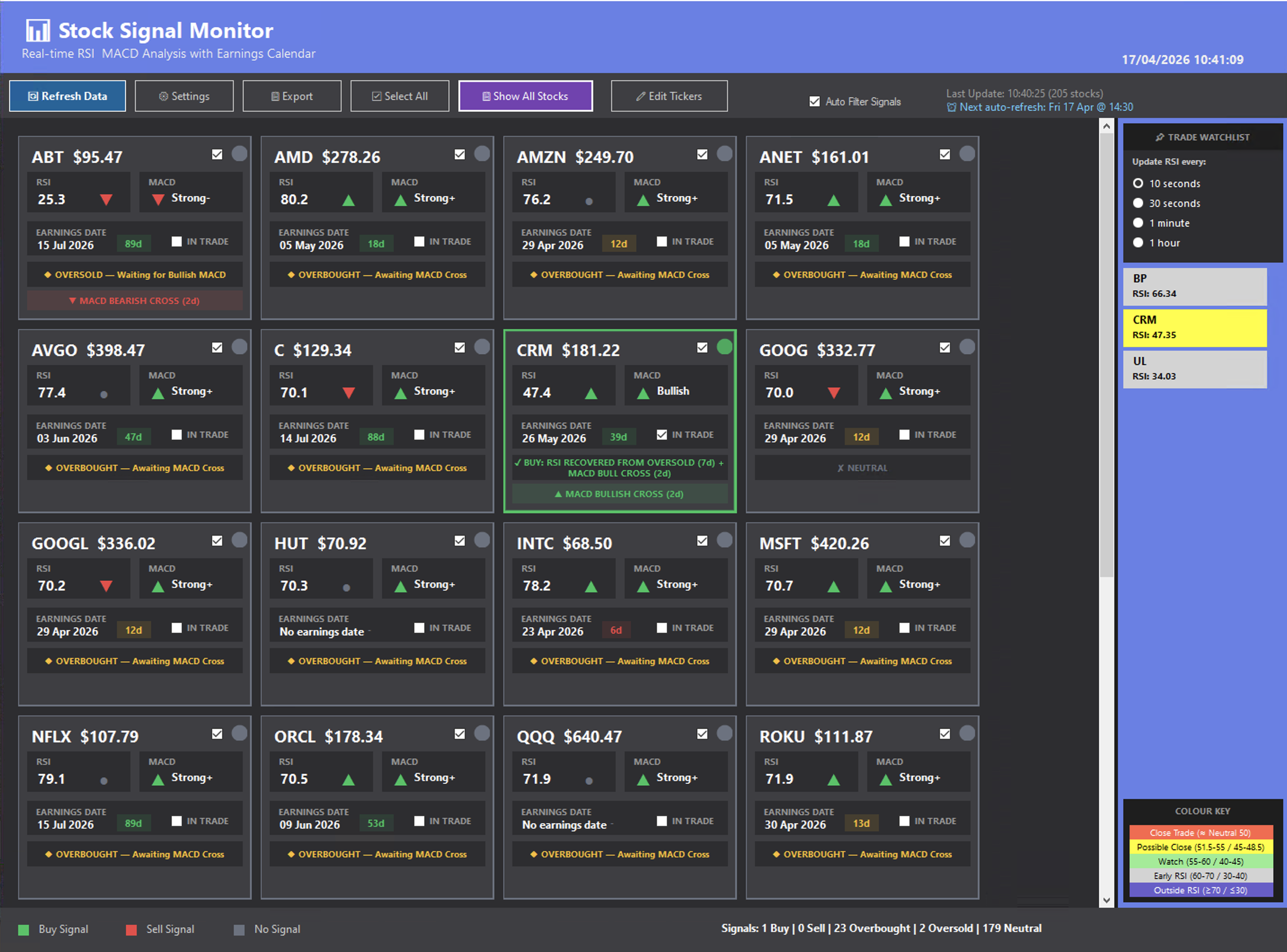Click the CRM MACD Bullish Cross (2d) banner
Screen dimensions: 1287x952
coord(619,493)
